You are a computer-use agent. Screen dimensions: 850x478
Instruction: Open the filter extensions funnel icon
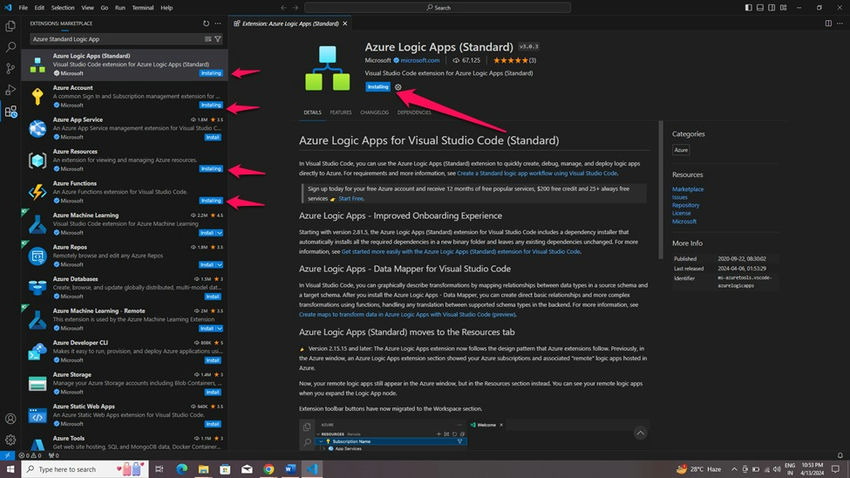coord(218,39)
